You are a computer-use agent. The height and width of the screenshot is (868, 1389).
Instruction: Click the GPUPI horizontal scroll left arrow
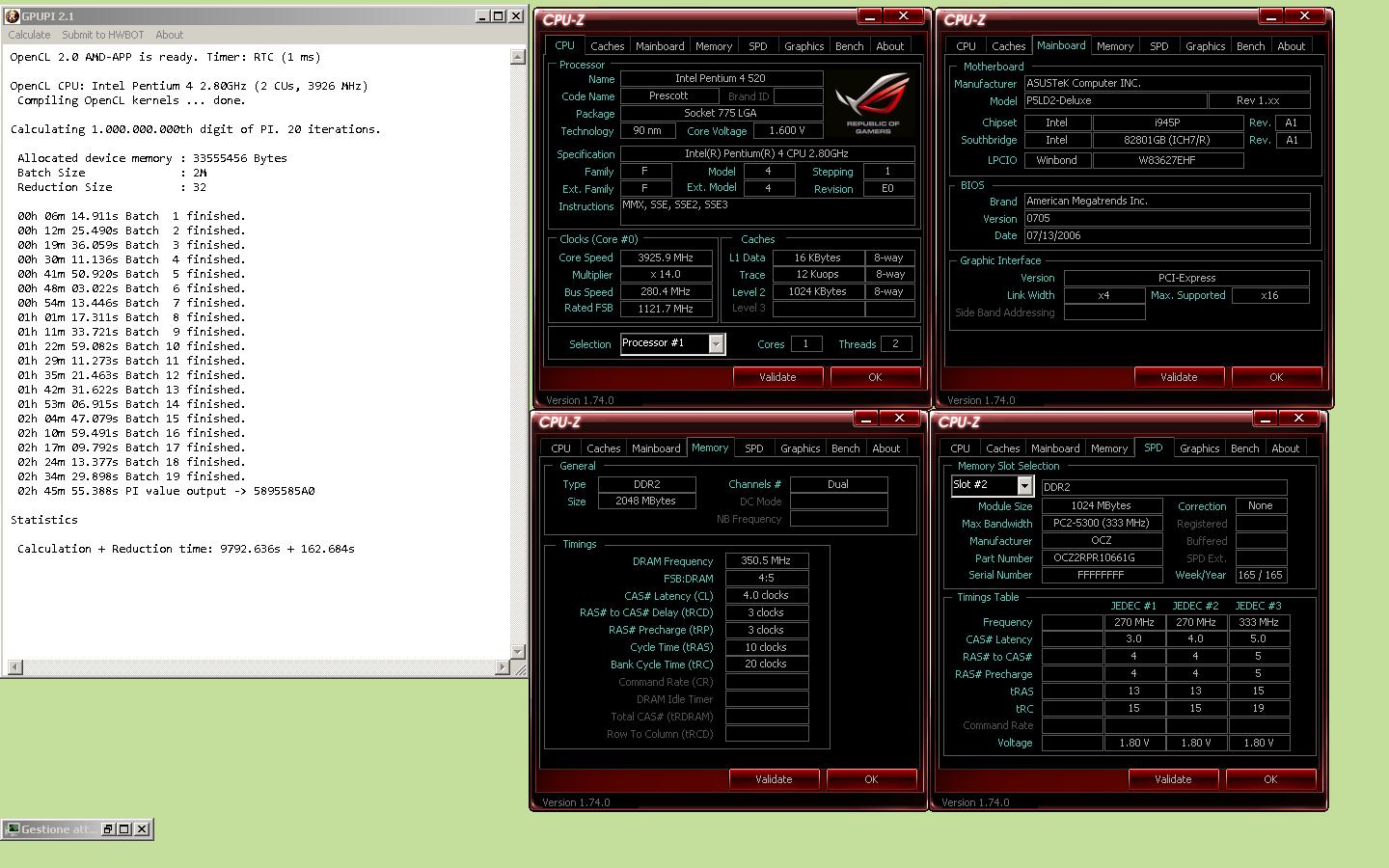tap(14, 667)
